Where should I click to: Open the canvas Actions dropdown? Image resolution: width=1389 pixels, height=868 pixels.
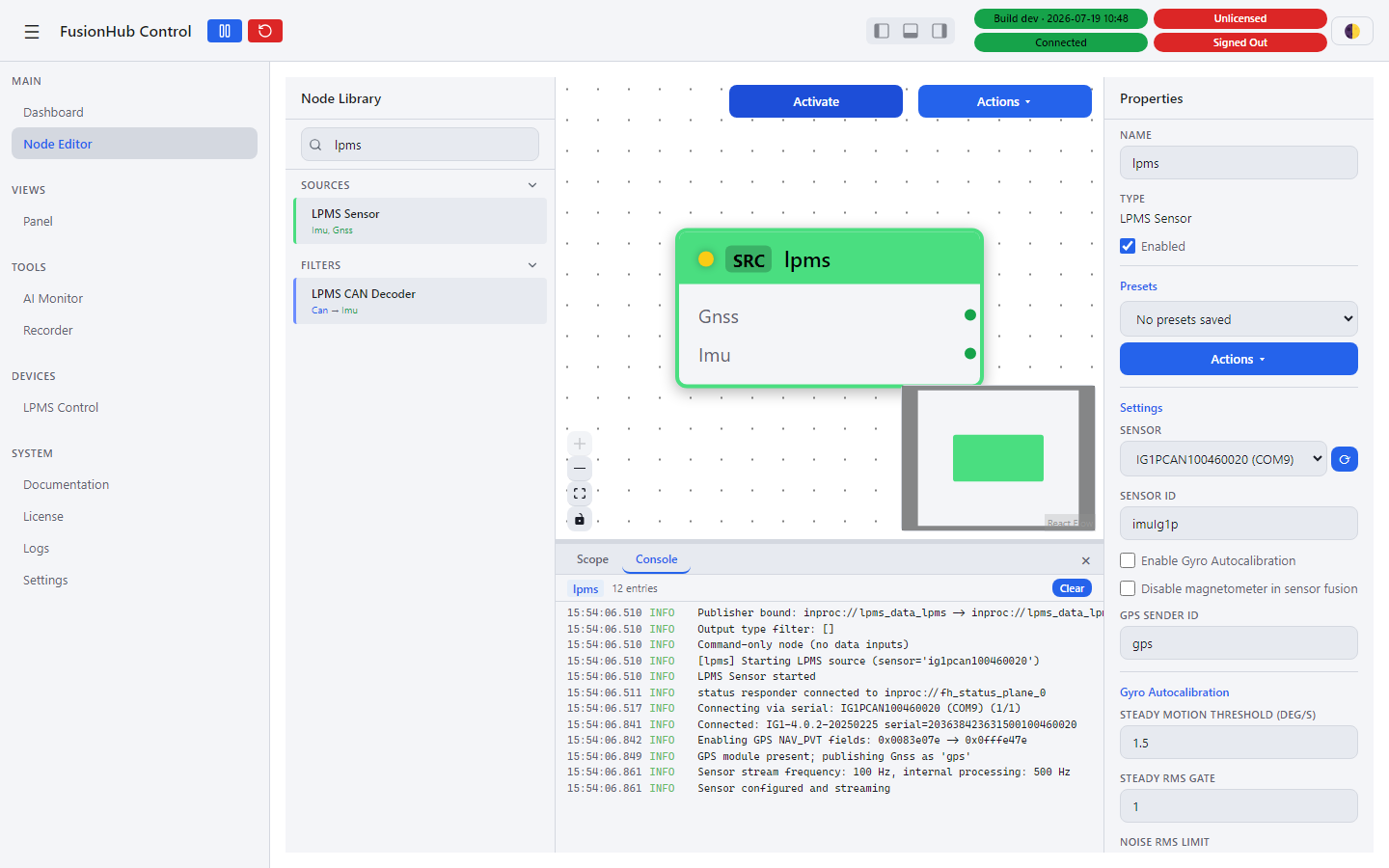coord(1004,101)
